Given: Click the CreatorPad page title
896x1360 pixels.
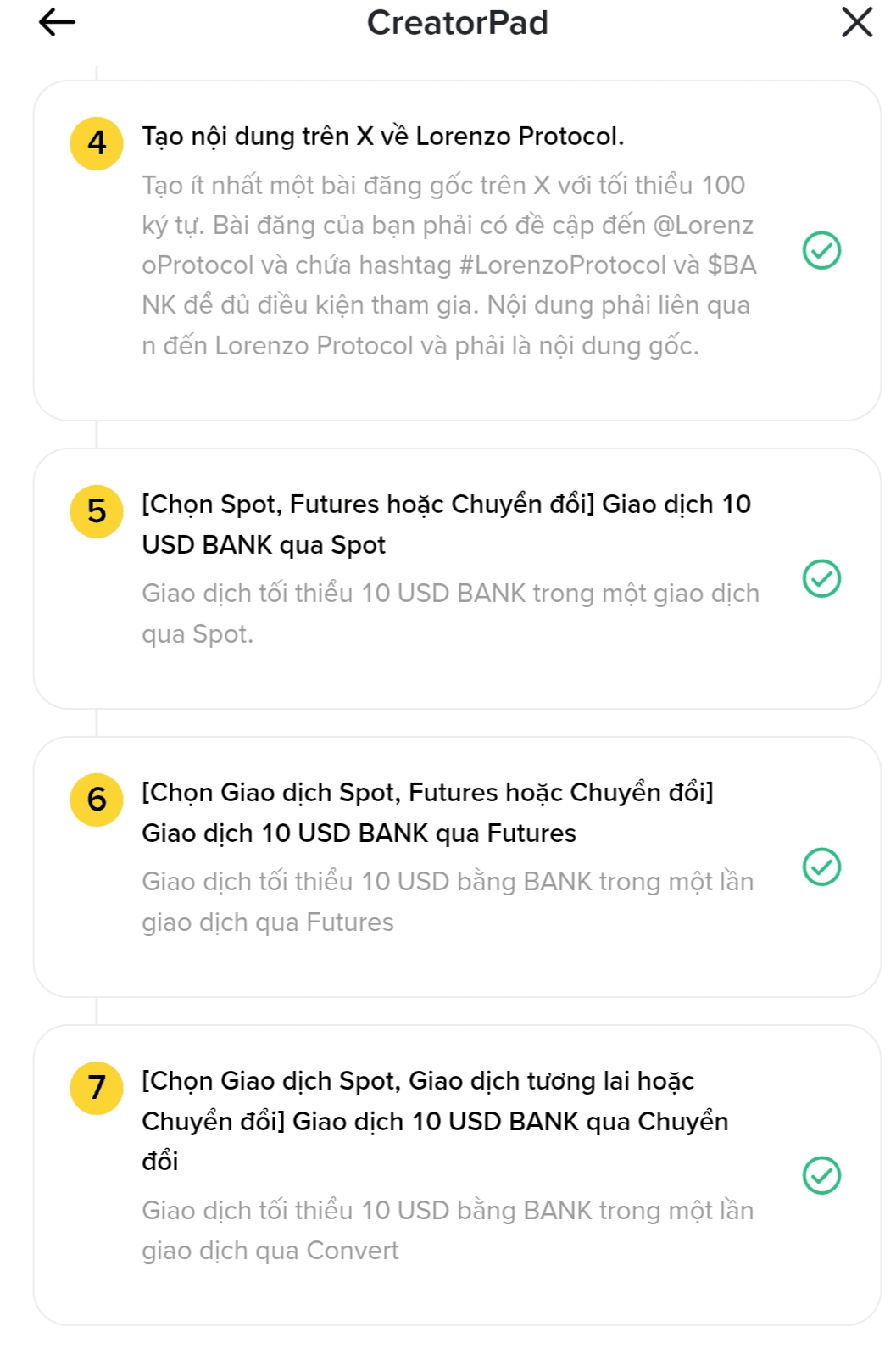Looking at the screenshot, I should 457,23.
